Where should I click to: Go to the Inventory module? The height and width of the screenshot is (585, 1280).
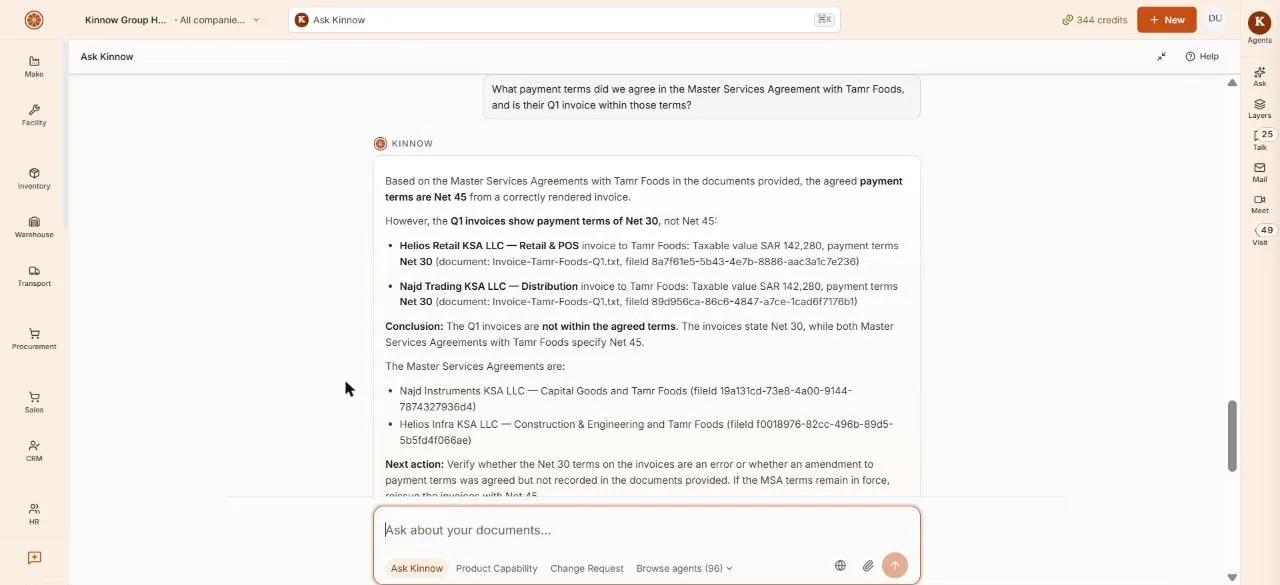click(34, 178)
